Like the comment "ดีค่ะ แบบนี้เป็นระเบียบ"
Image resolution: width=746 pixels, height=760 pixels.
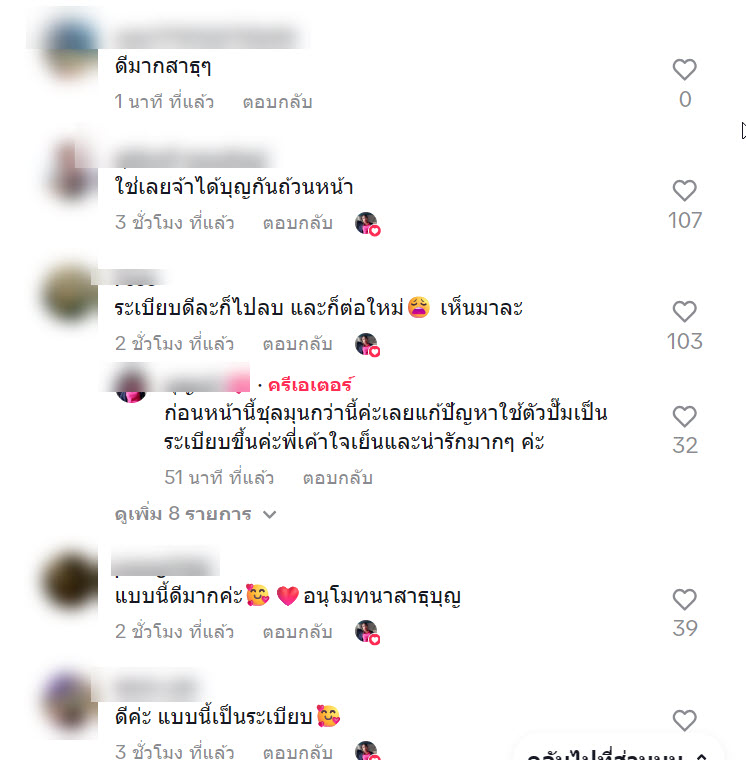(684, 720)
